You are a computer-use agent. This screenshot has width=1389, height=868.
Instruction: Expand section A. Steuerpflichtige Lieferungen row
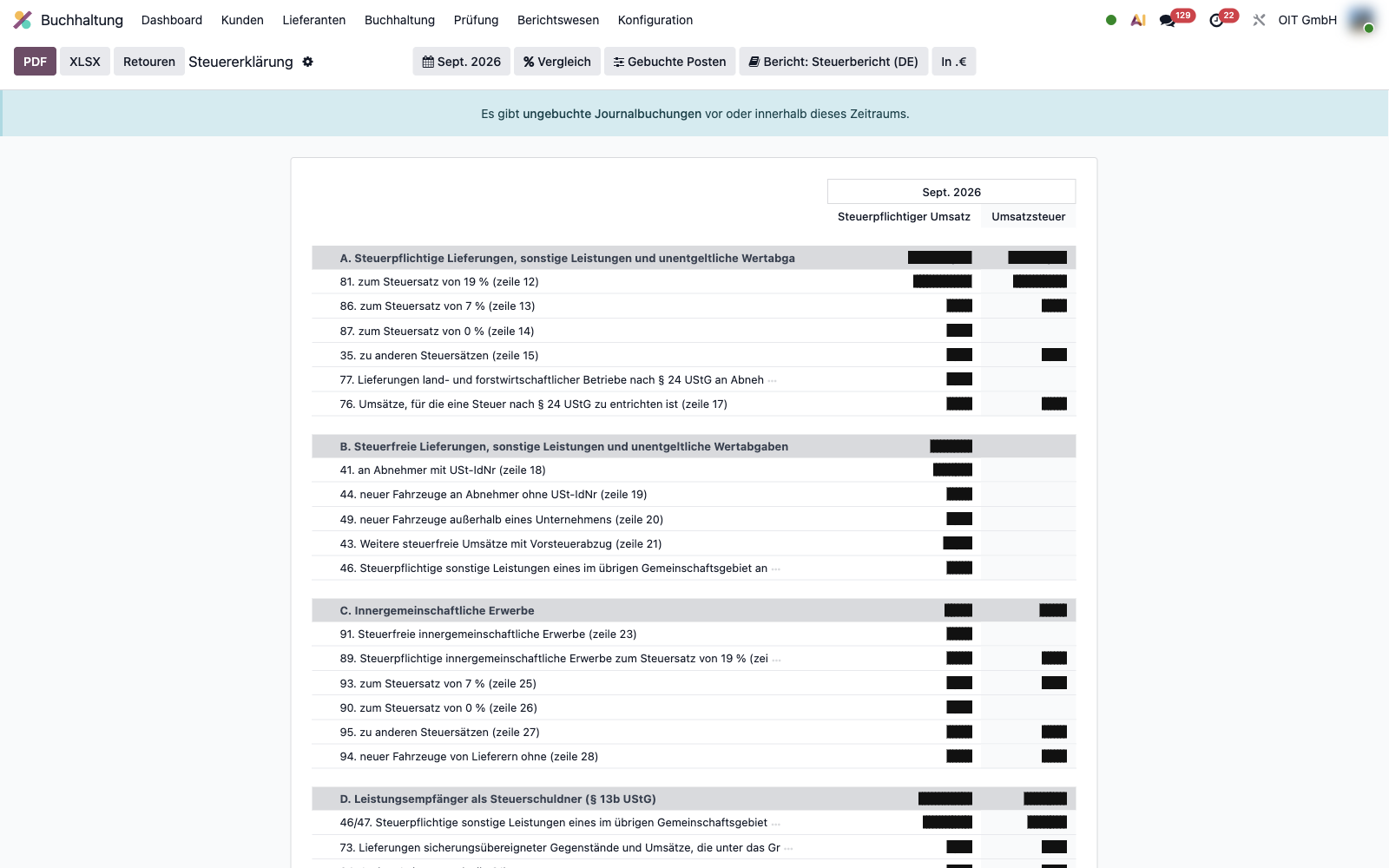point(694,258)
